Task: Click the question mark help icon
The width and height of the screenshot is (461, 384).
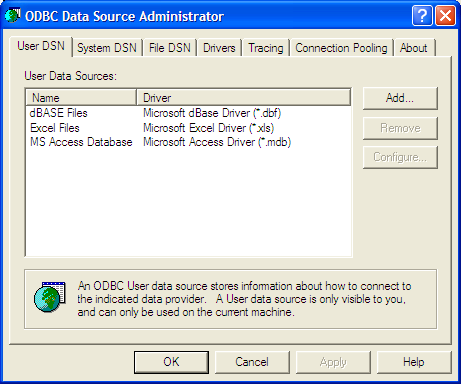Action: [x=422, y=15]
